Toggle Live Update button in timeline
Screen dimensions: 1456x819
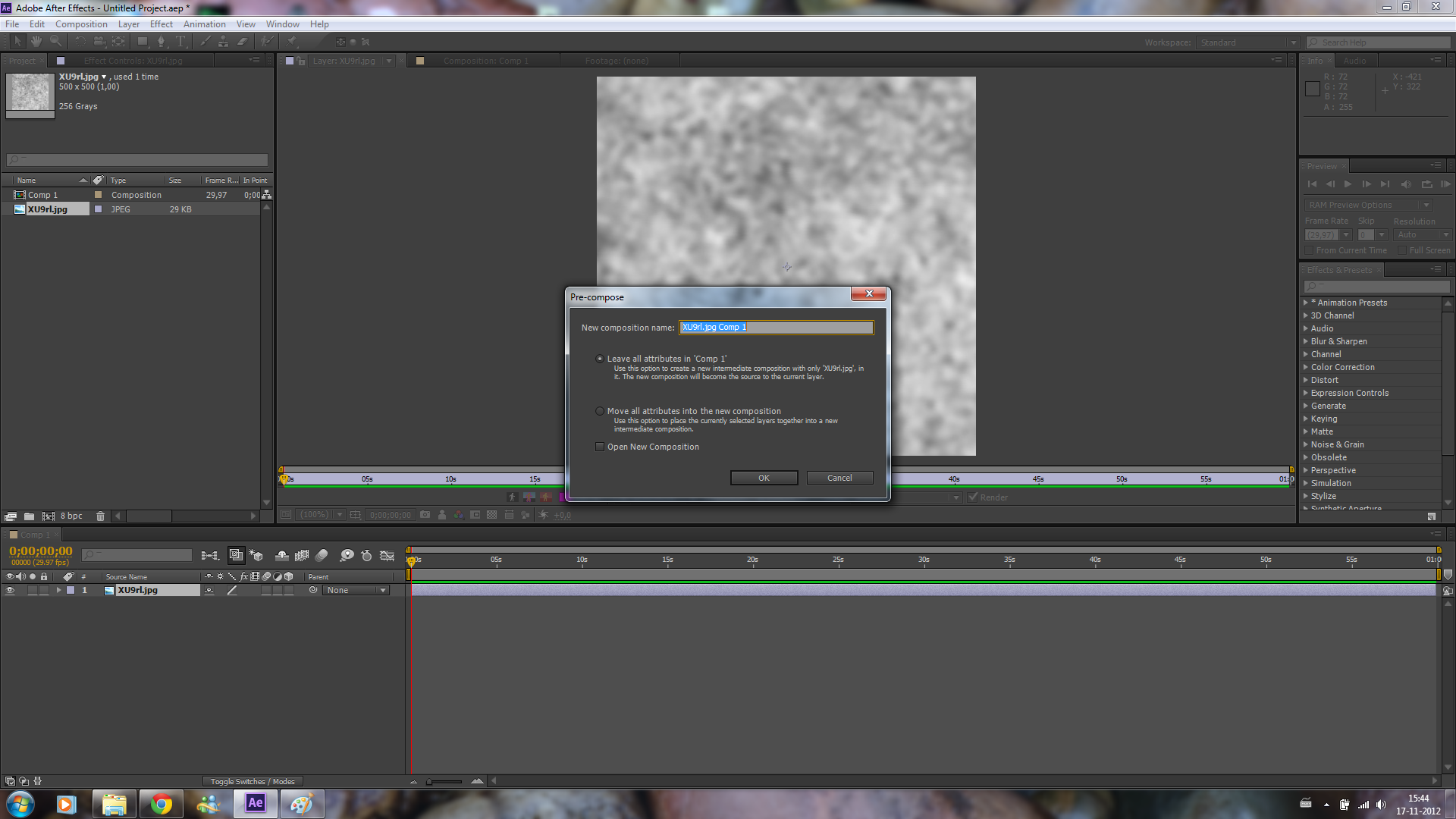pos(236,555)
